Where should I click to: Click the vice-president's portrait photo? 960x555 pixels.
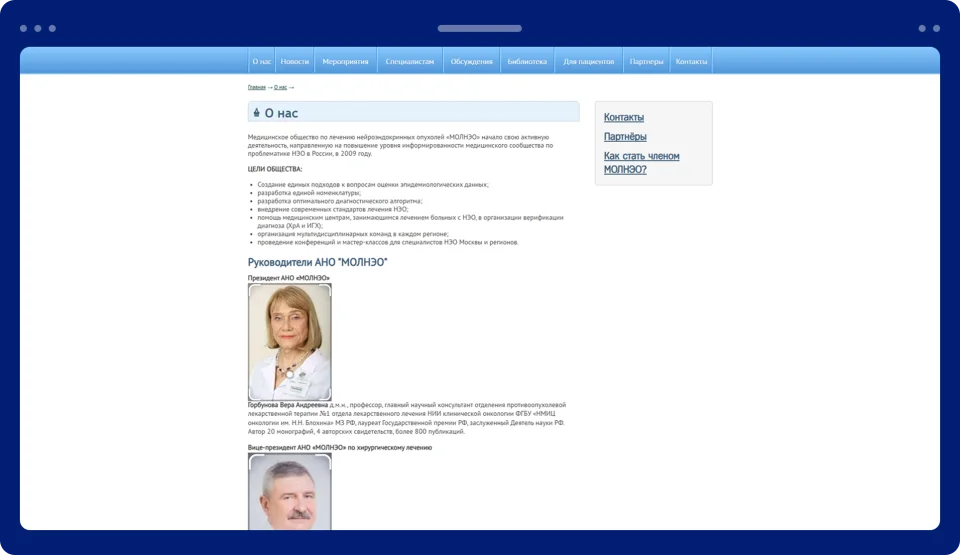click(290, 491)
